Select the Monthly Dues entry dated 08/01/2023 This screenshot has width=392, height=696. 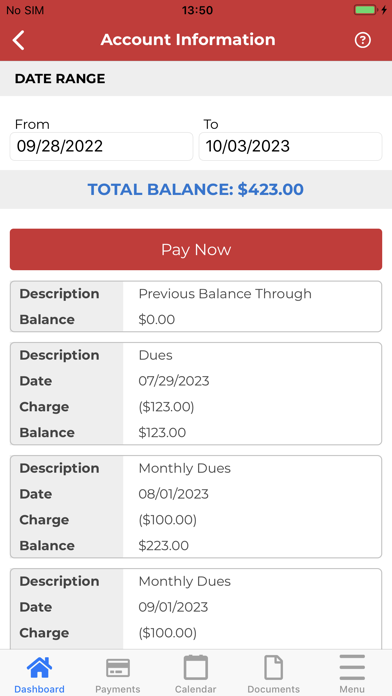196,506
